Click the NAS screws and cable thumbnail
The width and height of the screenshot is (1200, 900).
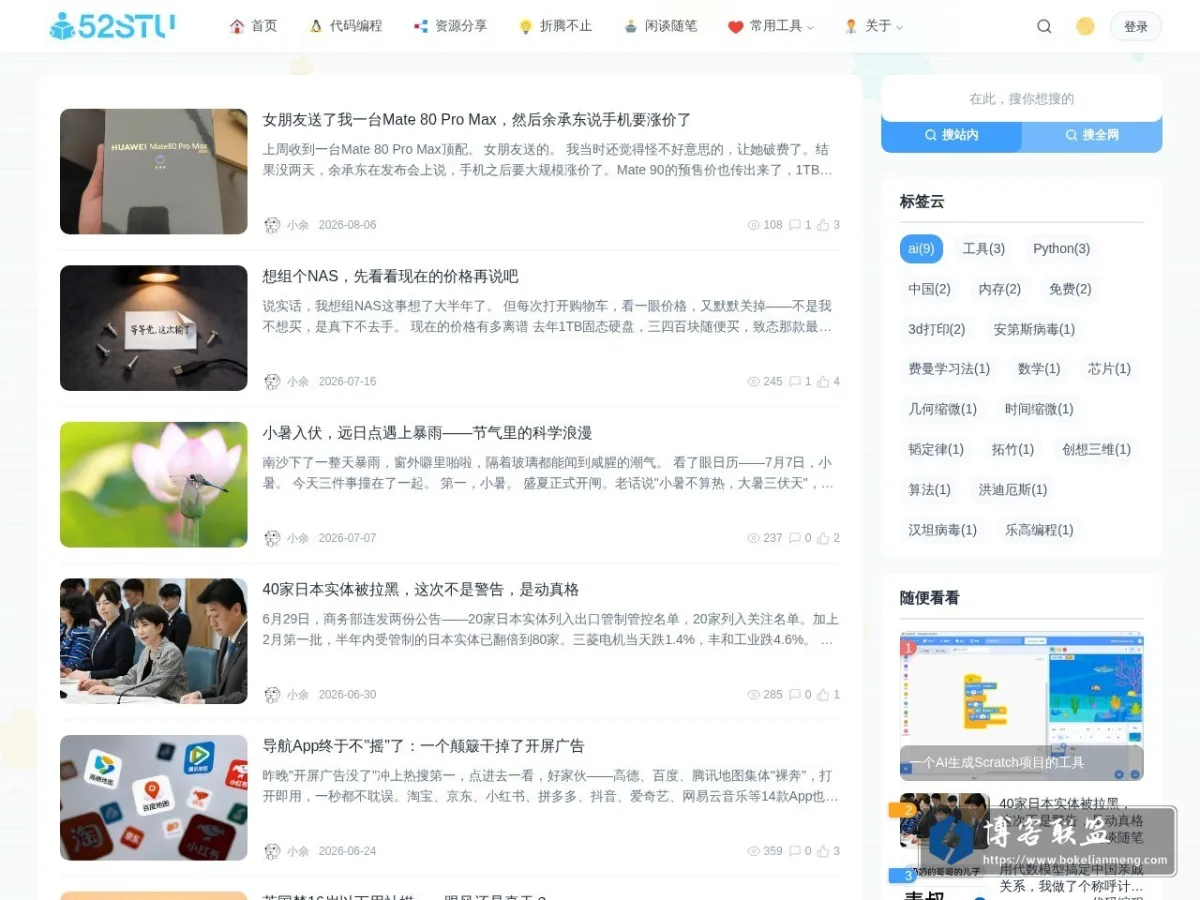[x=153, y=328]
